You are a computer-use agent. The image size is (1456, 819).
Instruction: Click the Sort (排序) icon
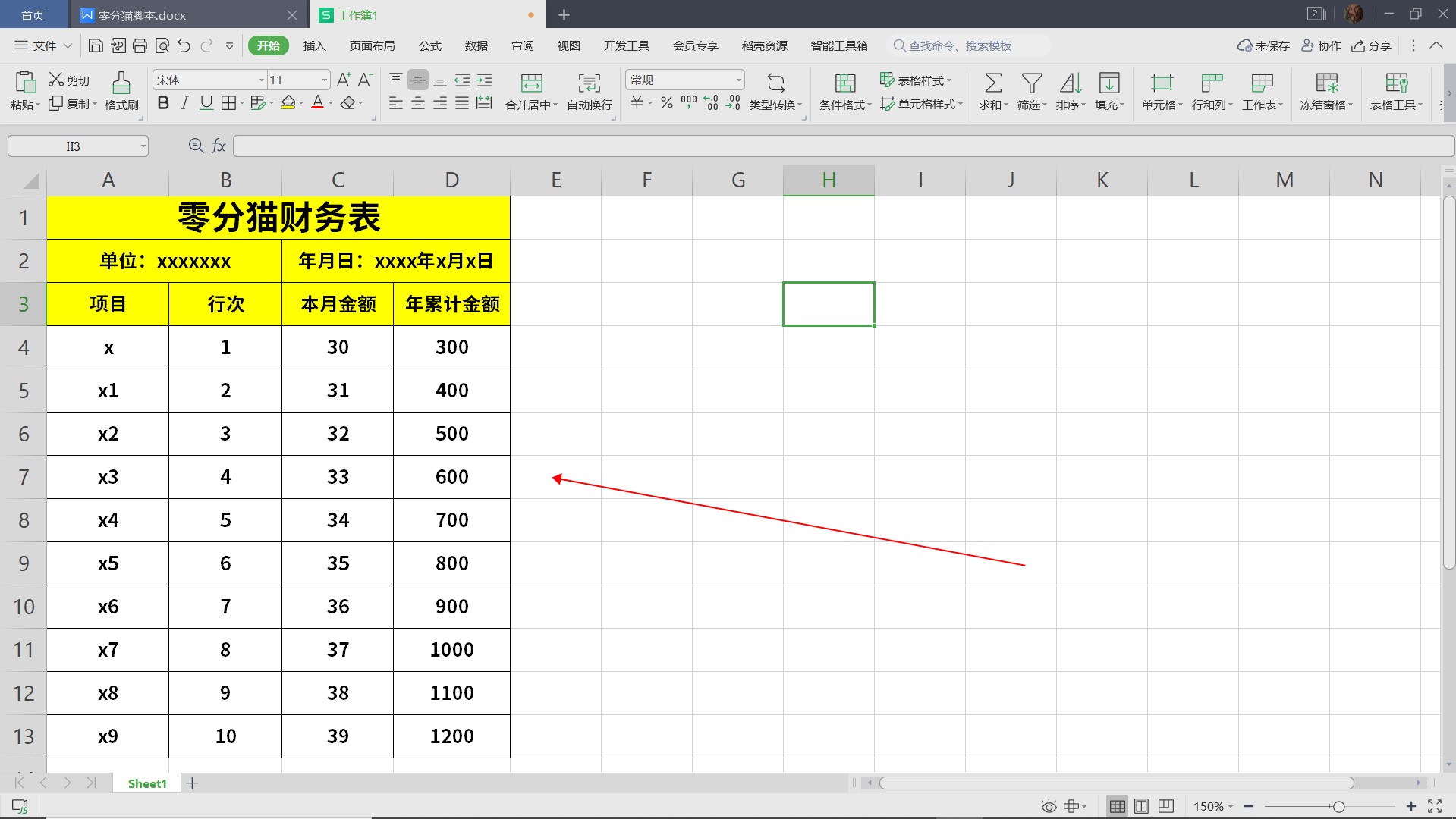pos(1070,83)
